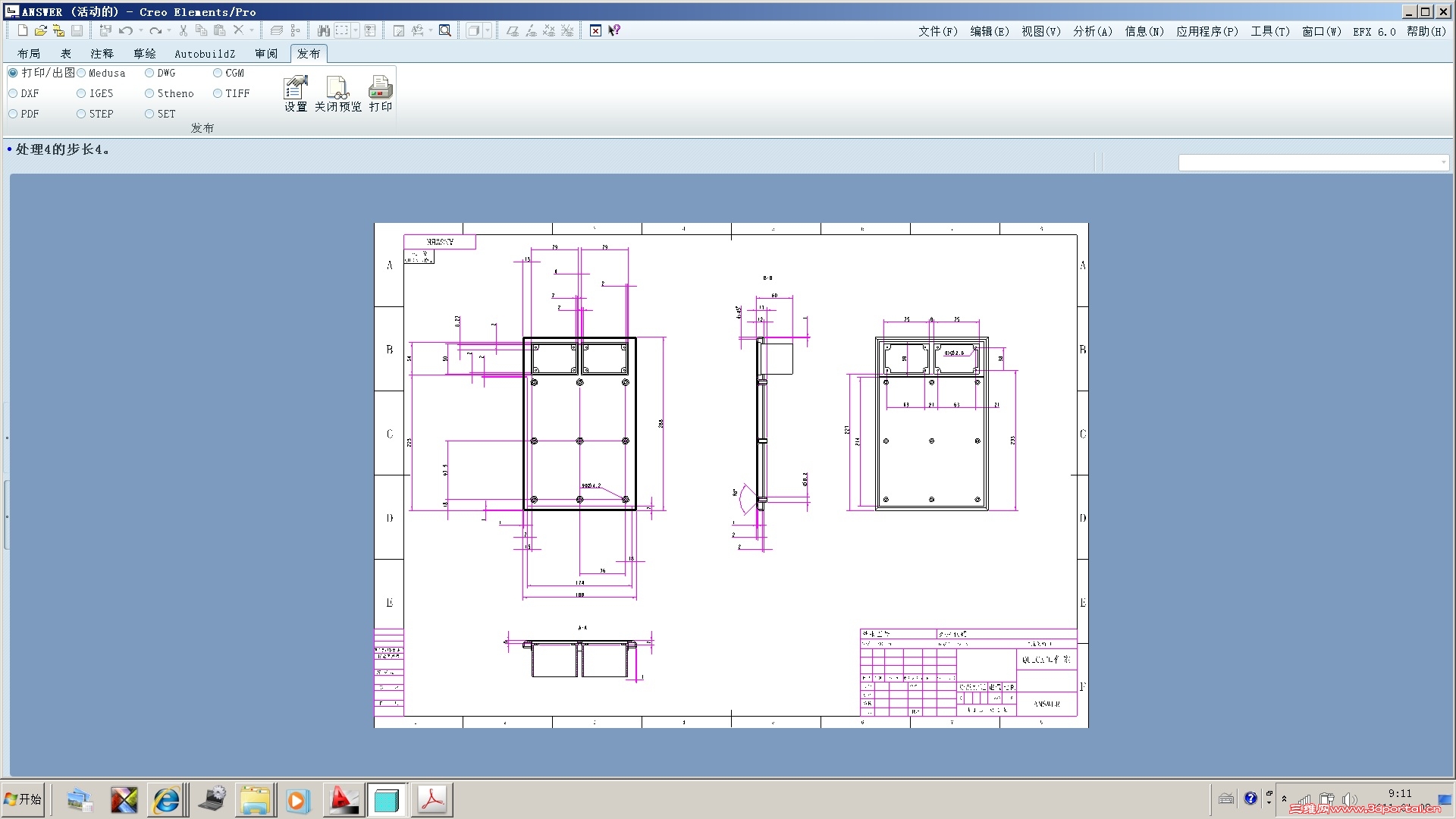Click the magnifier zoom icon
Image resolution: width=1456 pixels, height=819 pixels.
click(x=445, y=30)
